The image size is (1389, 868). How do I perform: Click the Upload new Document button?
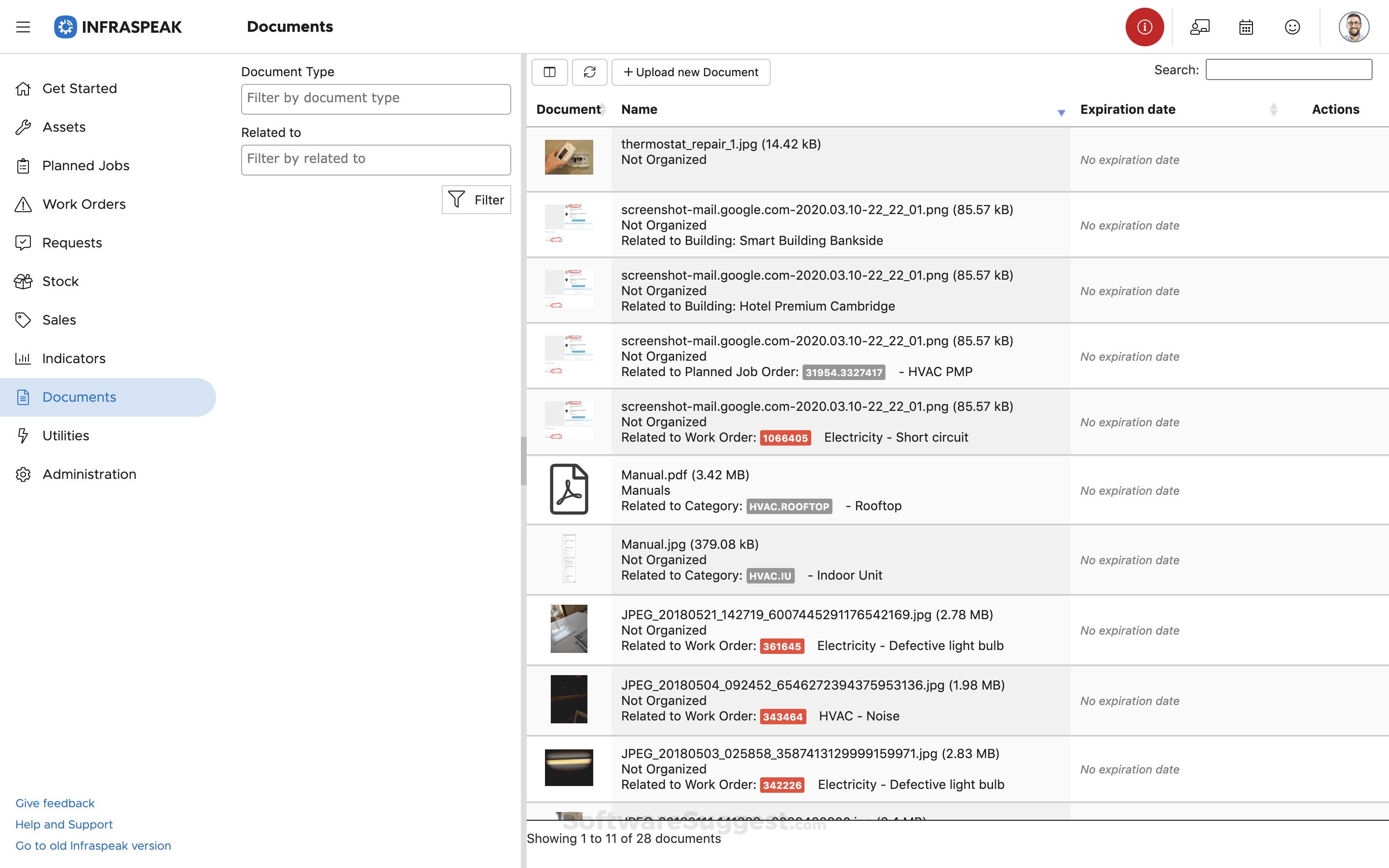(x=691, y=72)
